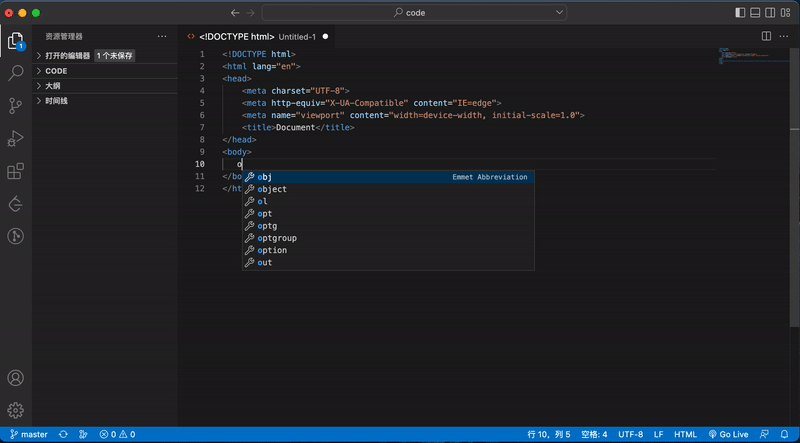800x443 pixels.
Task: Open the Source Control view
Action: pos(16,105)
